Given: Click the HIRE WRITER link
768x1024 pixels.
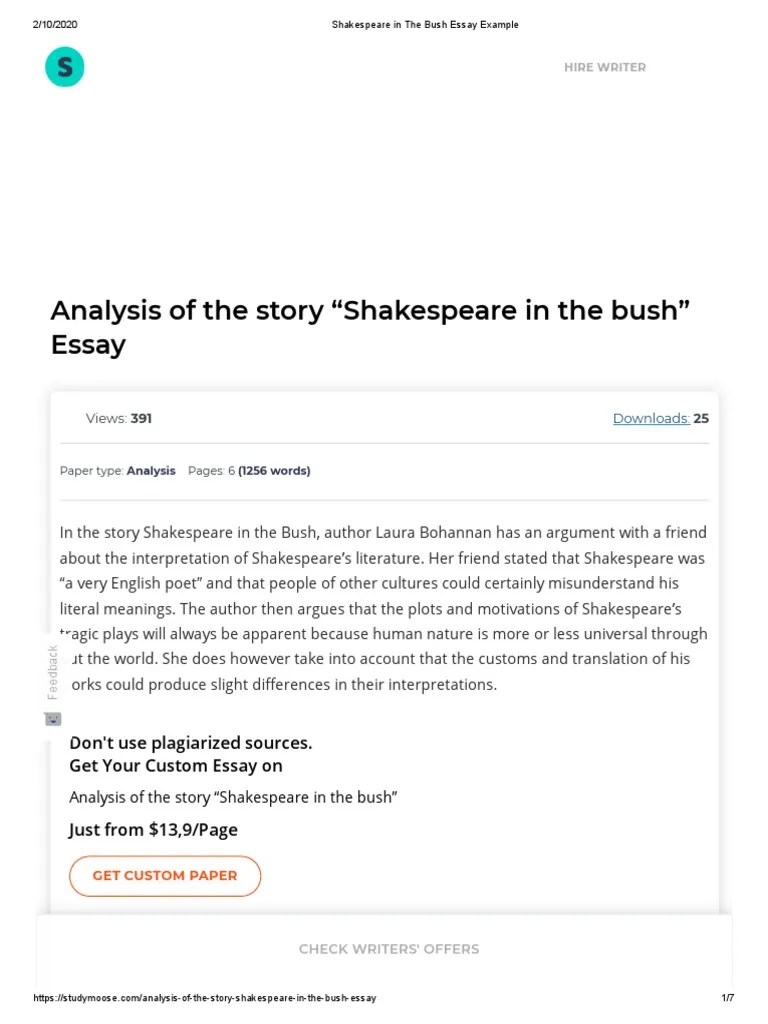Looking at the screenshot, I should click(605, 67).
